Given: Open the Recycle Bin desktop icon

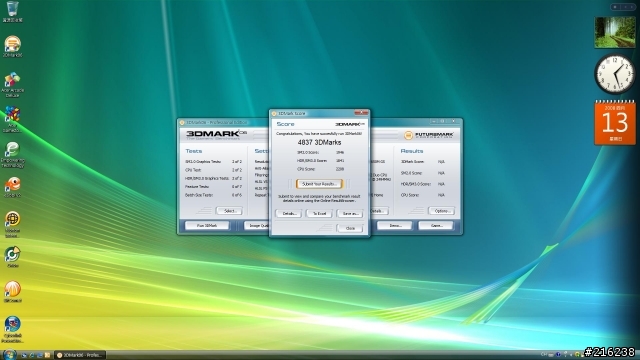Looking at the screenshot, I should coord(12,11).
